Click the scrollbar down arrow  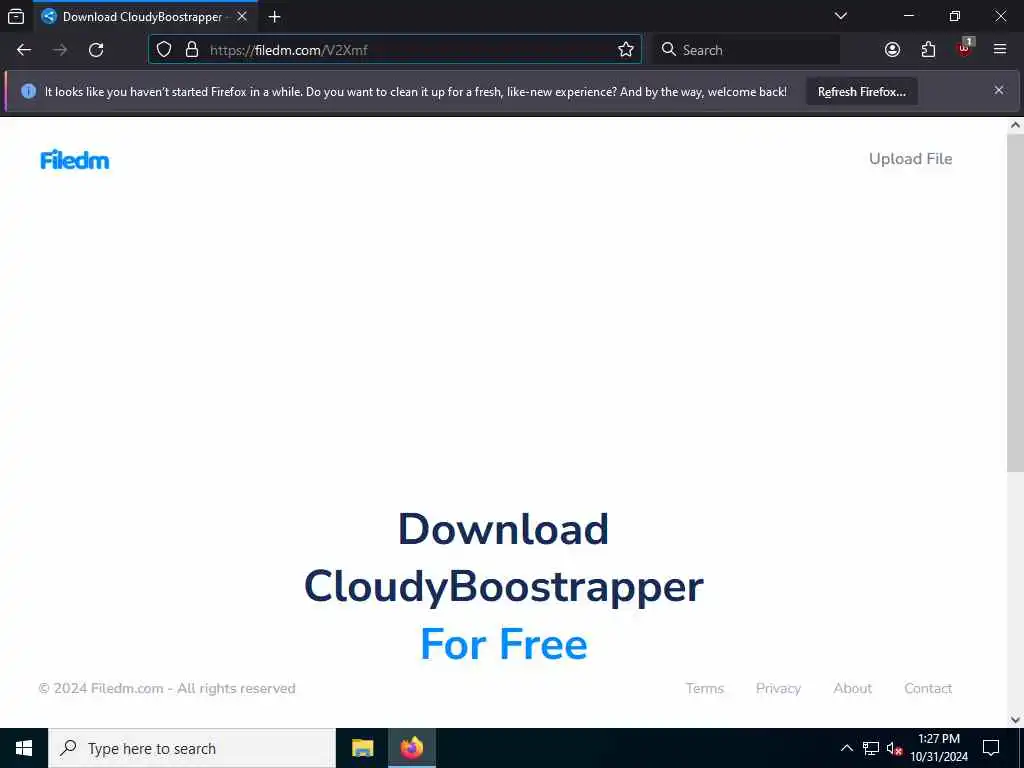1016,720
